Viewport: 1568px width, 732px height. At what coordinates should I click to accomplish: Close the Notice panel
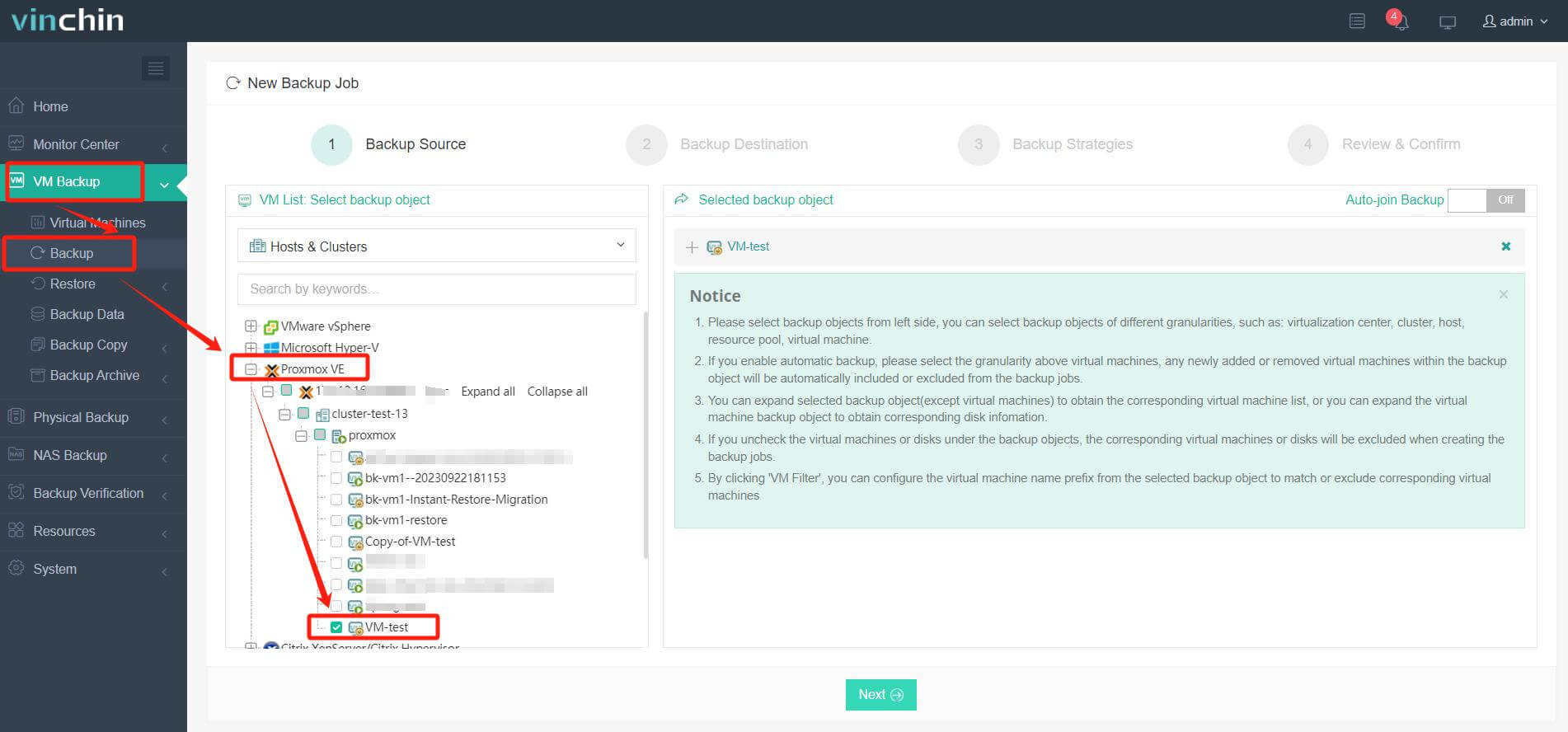[1504, 294]
